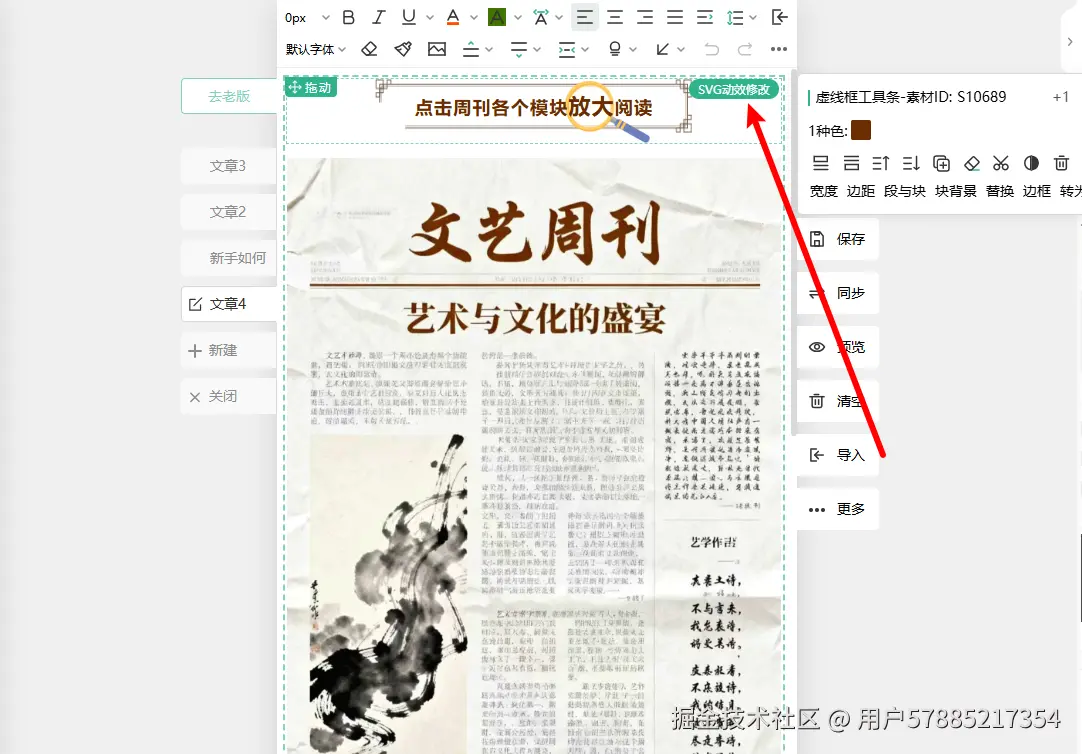Center align the text
The width and height of the screenshot is (1082, 754).
[x=615, y=17]
